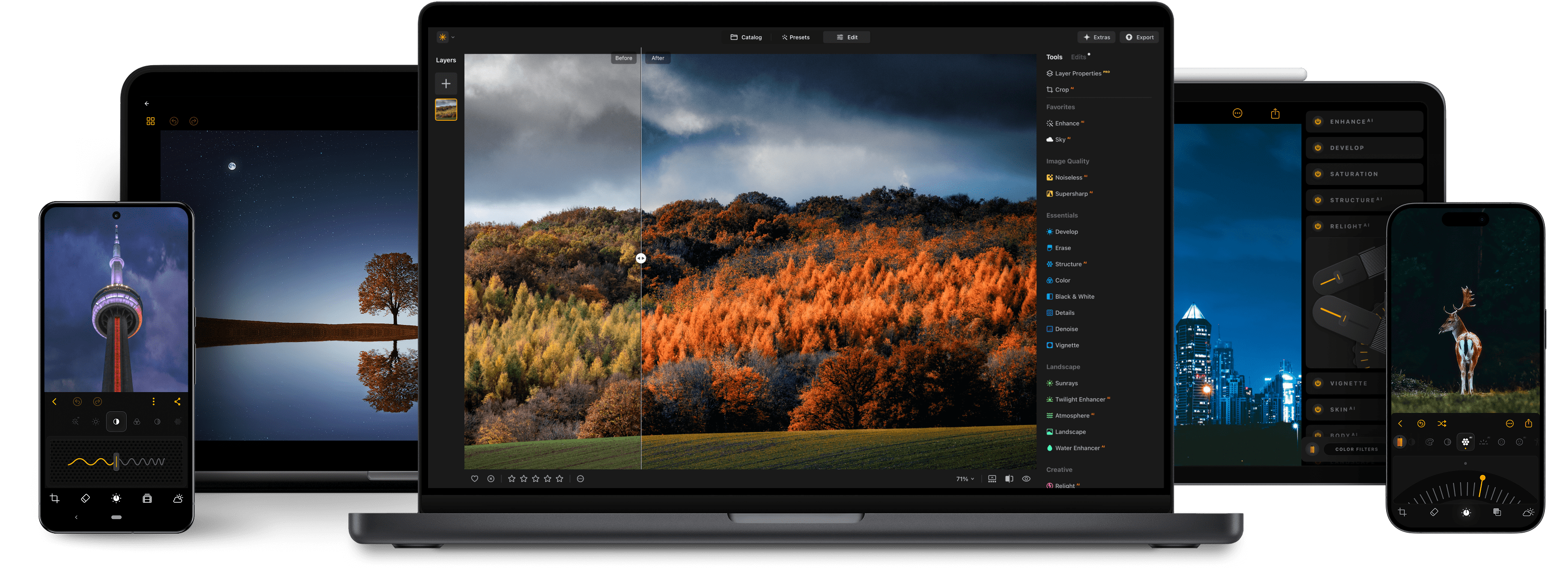Expand the app logo menu chevron

tap(453, 38)
